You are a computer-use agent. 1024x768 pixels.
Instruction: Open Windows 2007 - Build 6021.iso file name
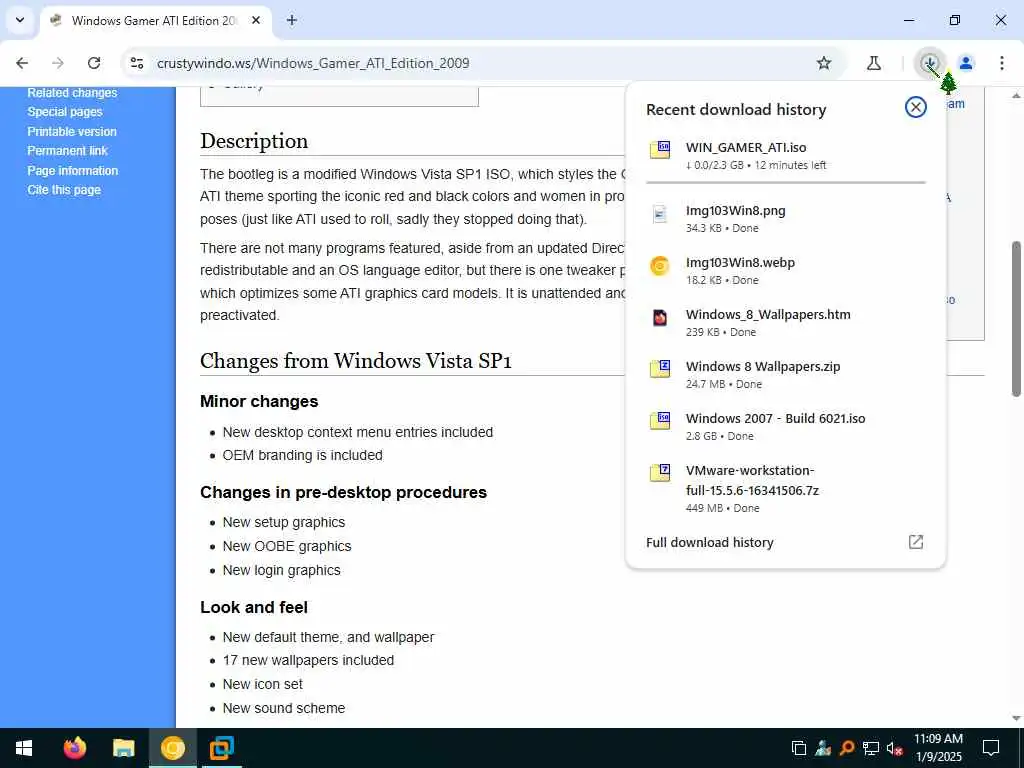coord(775,418)
